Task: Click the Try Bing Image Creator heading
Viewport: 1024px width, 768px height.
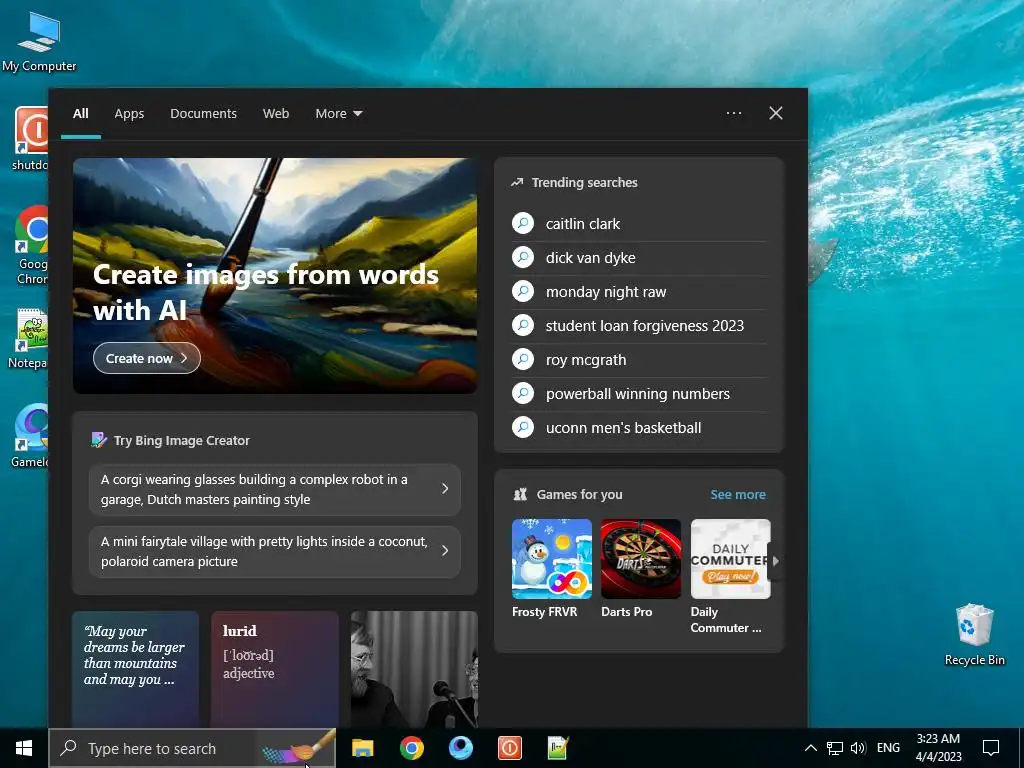Action: 182,441
